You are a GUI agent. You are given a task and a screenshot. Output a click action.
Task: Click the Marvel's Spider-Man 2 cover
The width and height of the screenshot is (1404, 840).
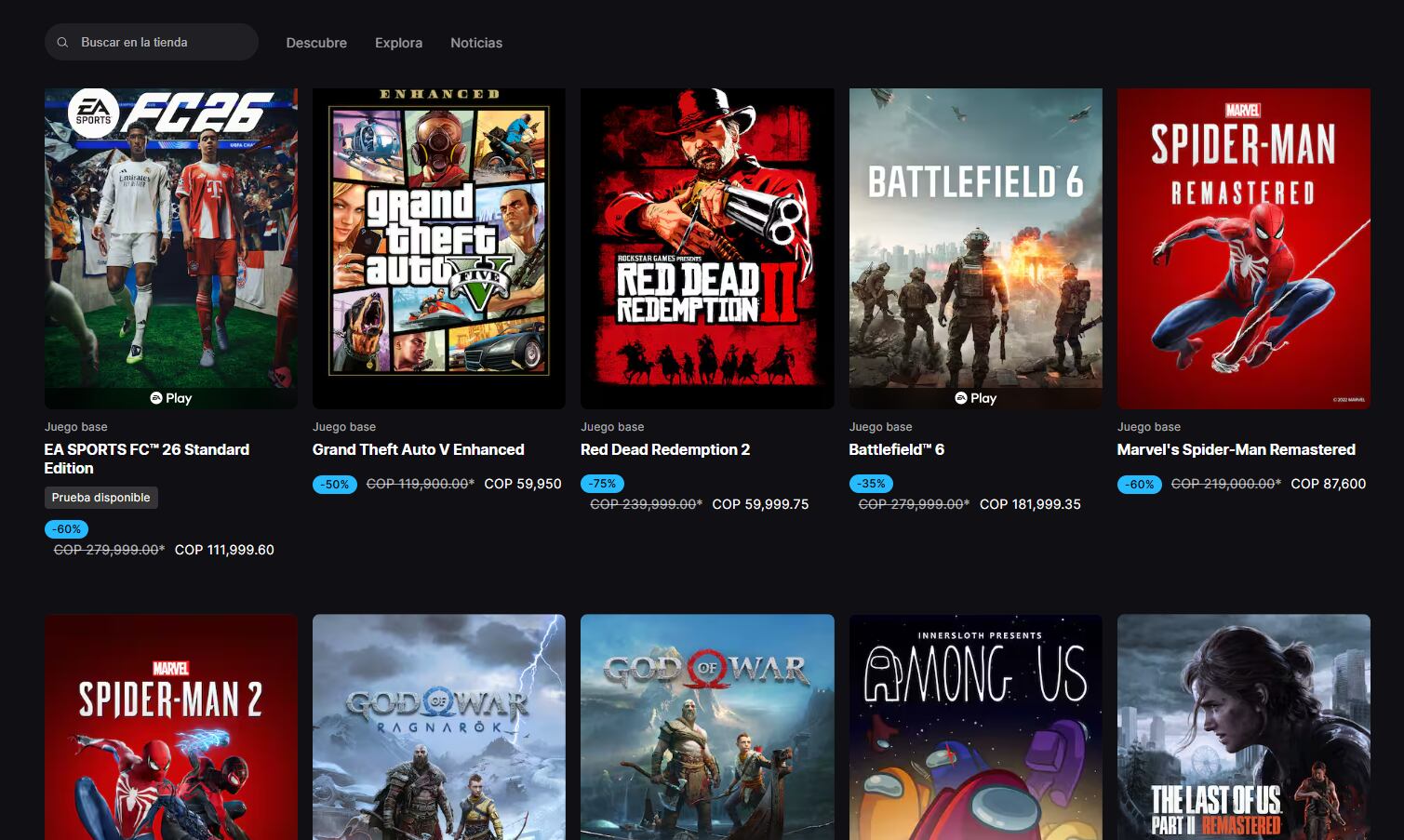170,727
